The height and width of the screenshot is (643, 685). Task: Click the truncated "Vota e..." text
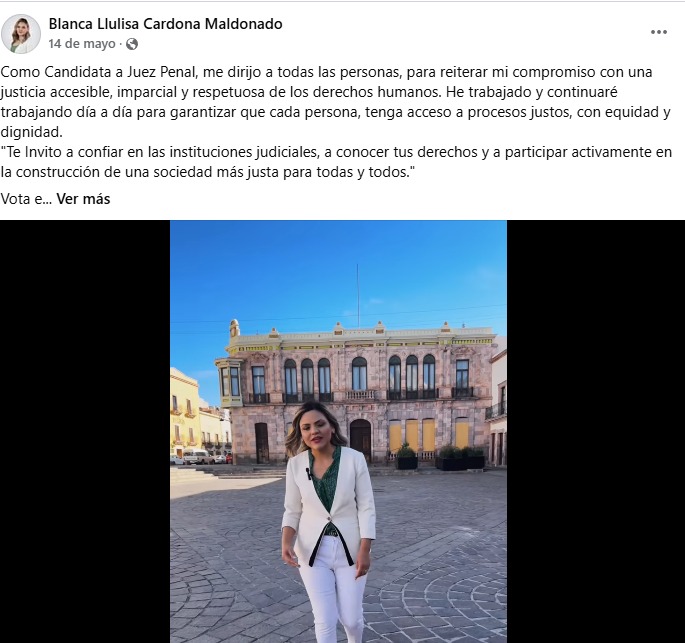click(26, 199)
